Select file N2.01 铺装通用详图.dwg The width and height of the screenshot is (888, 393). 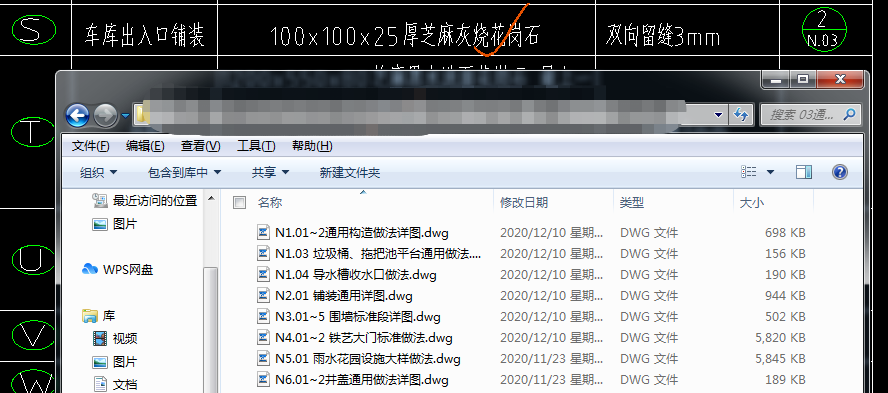tap(344, 296)
